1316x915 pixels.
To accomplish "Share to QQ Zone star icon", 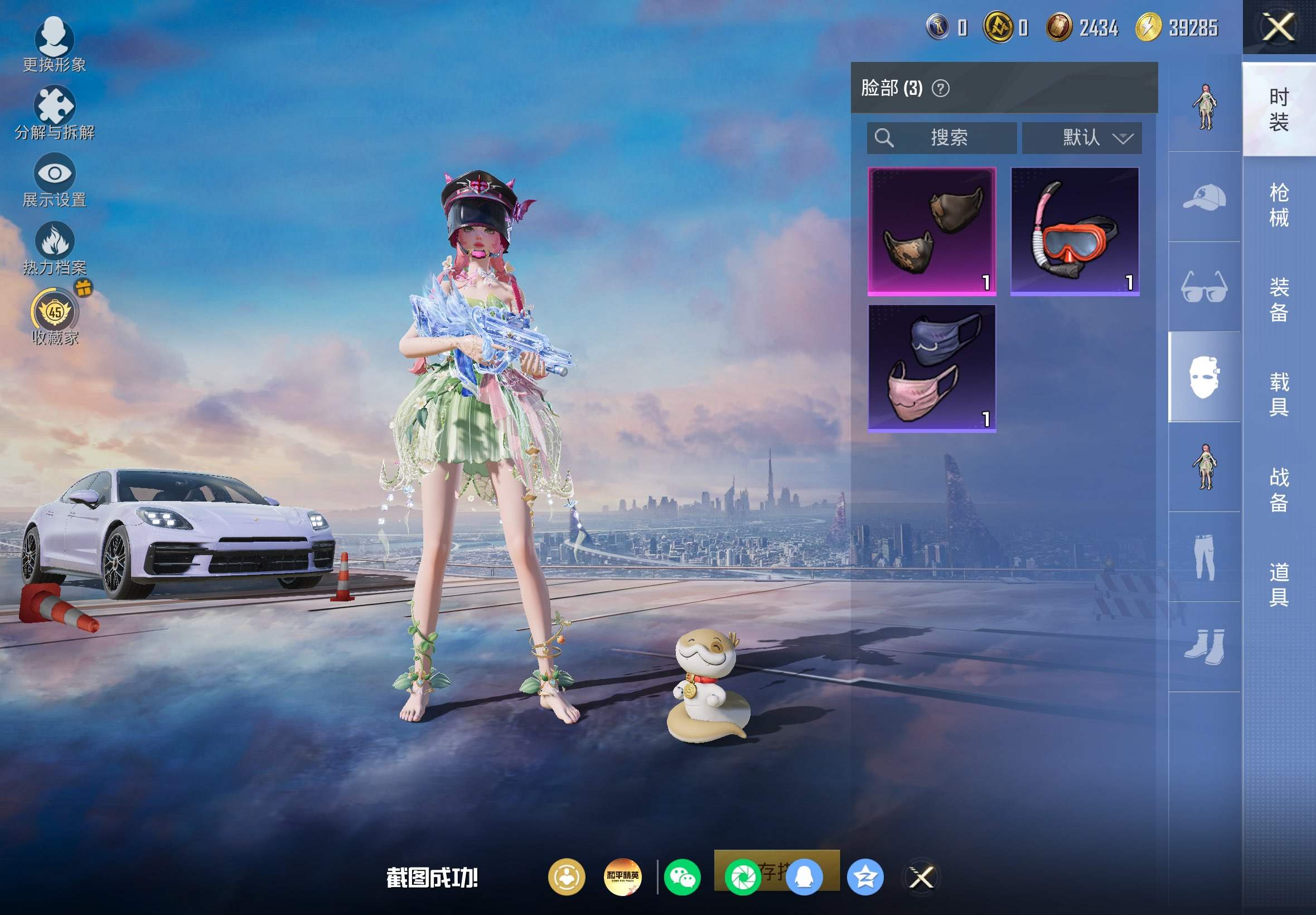I will [x=865, y=877].
